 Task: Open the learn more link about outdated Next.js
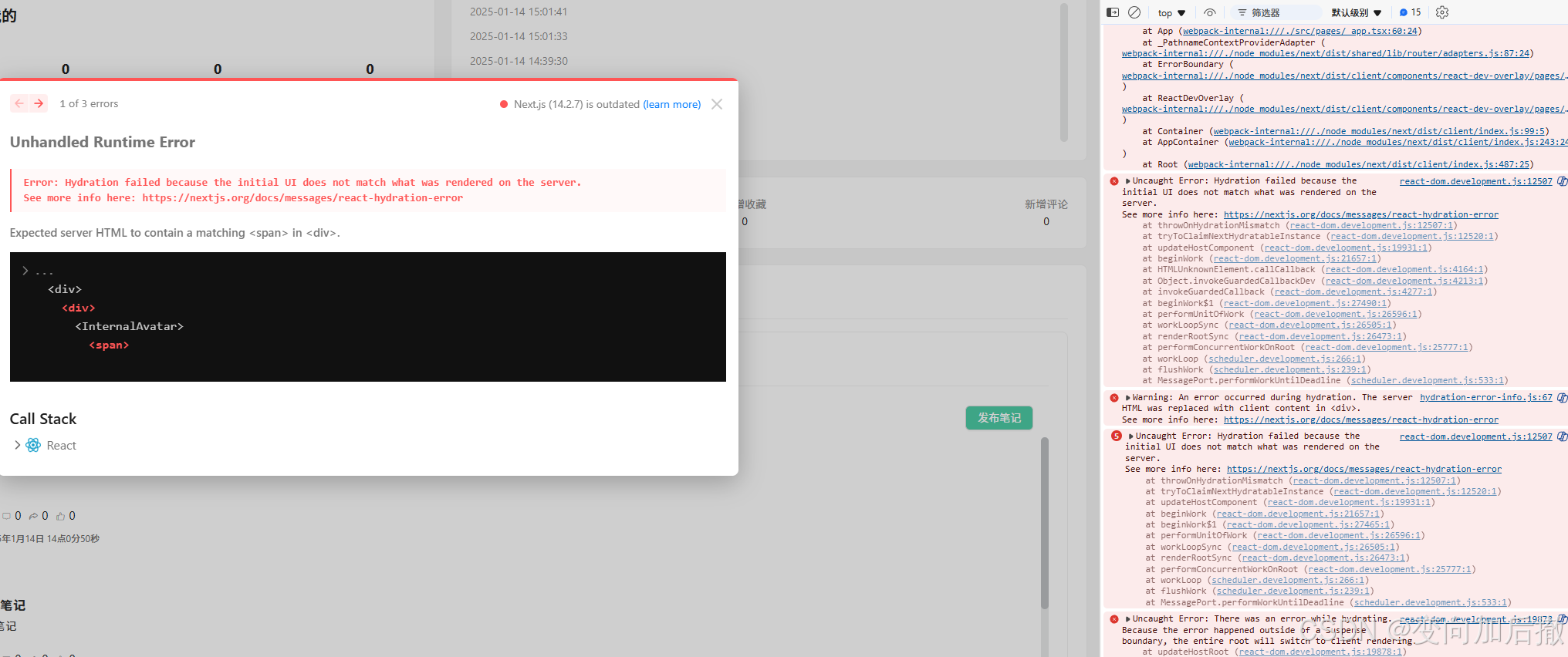(x=672, y=104)
